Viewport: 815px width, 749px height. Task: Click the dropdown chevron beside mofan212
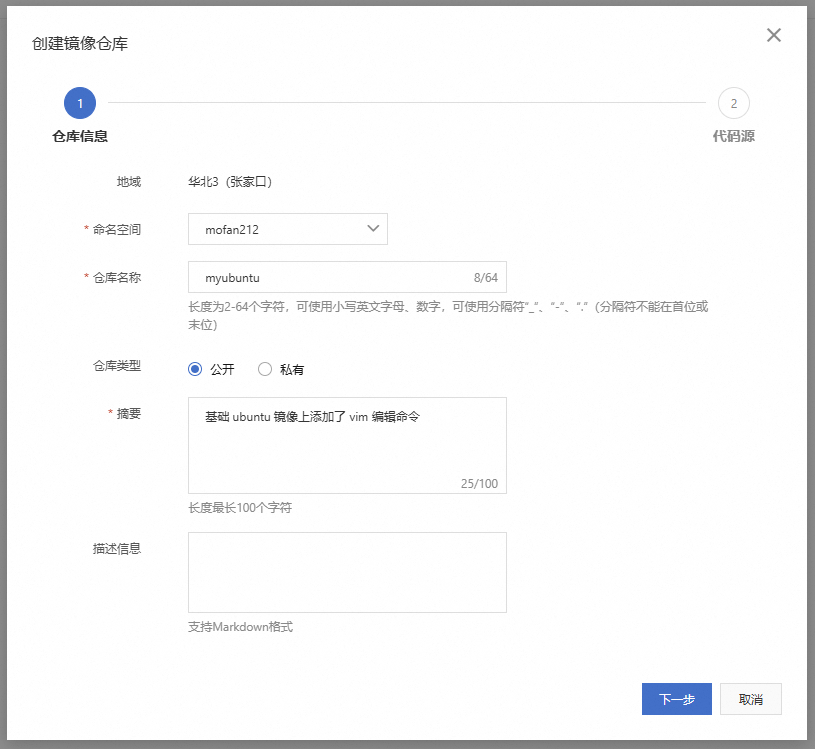tap(375, 229)
